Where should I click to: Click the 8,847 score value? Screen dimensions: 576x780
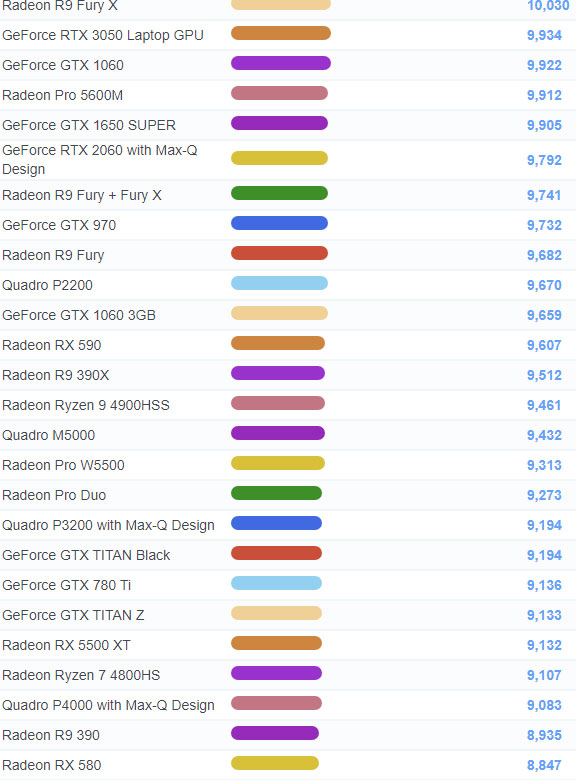point(544,765)
